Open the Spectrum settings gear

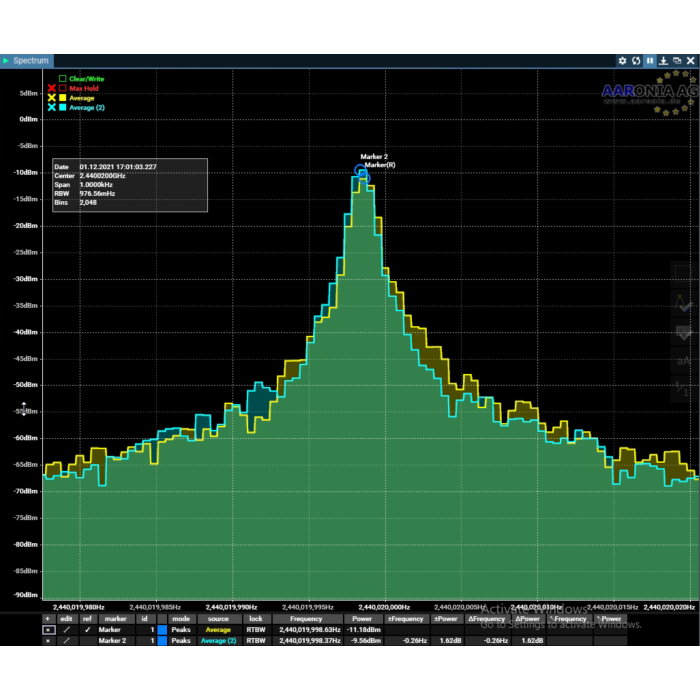click(x=622, y=61)
